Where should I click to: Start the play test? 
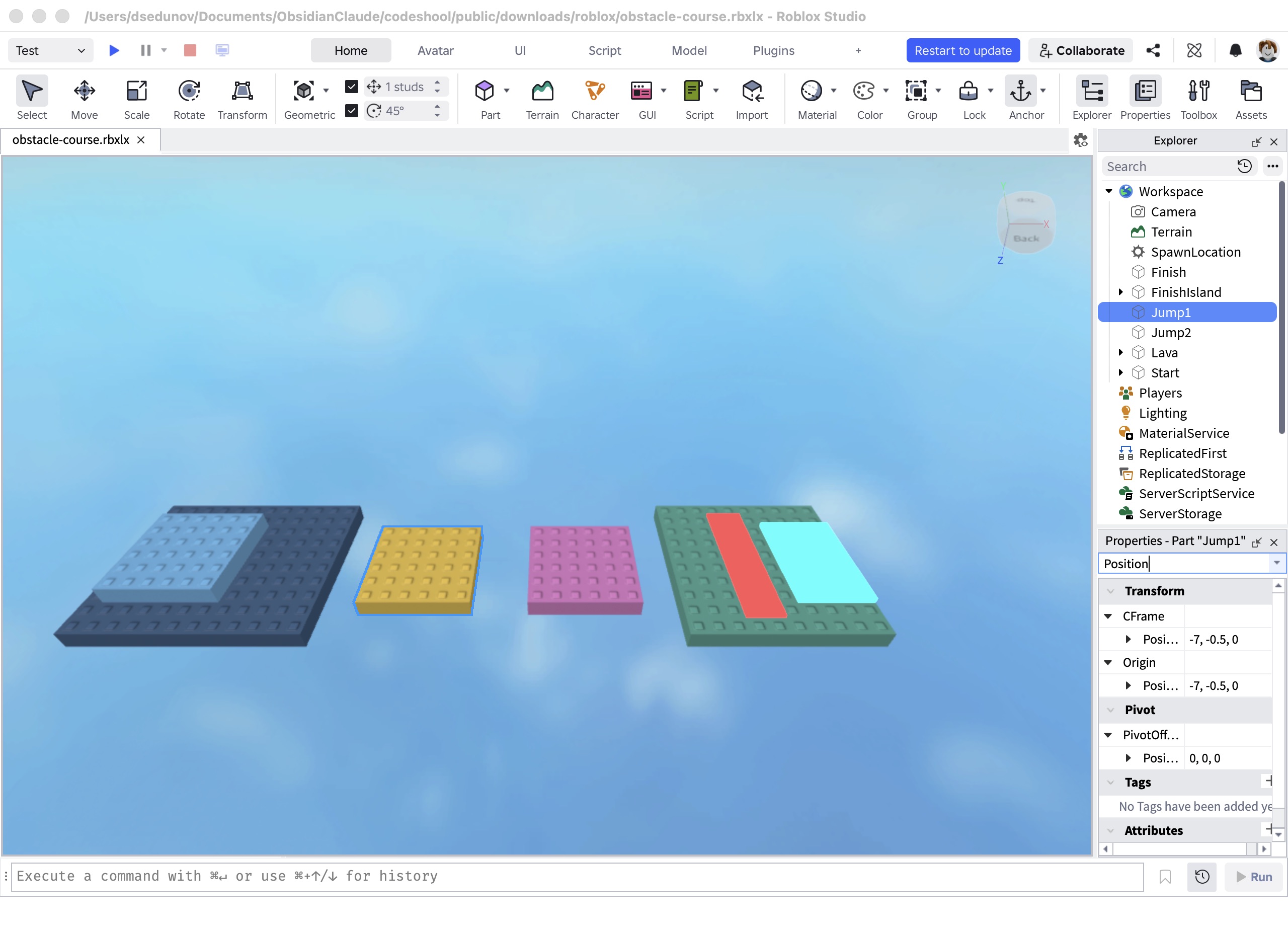[x=114, y=50]
